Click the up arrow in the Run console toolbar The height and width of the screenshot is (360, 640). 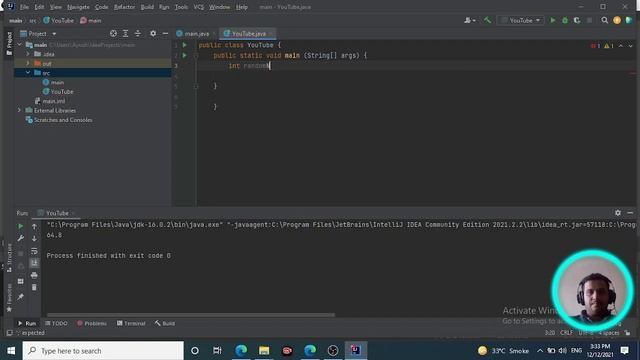pos(34,226)
